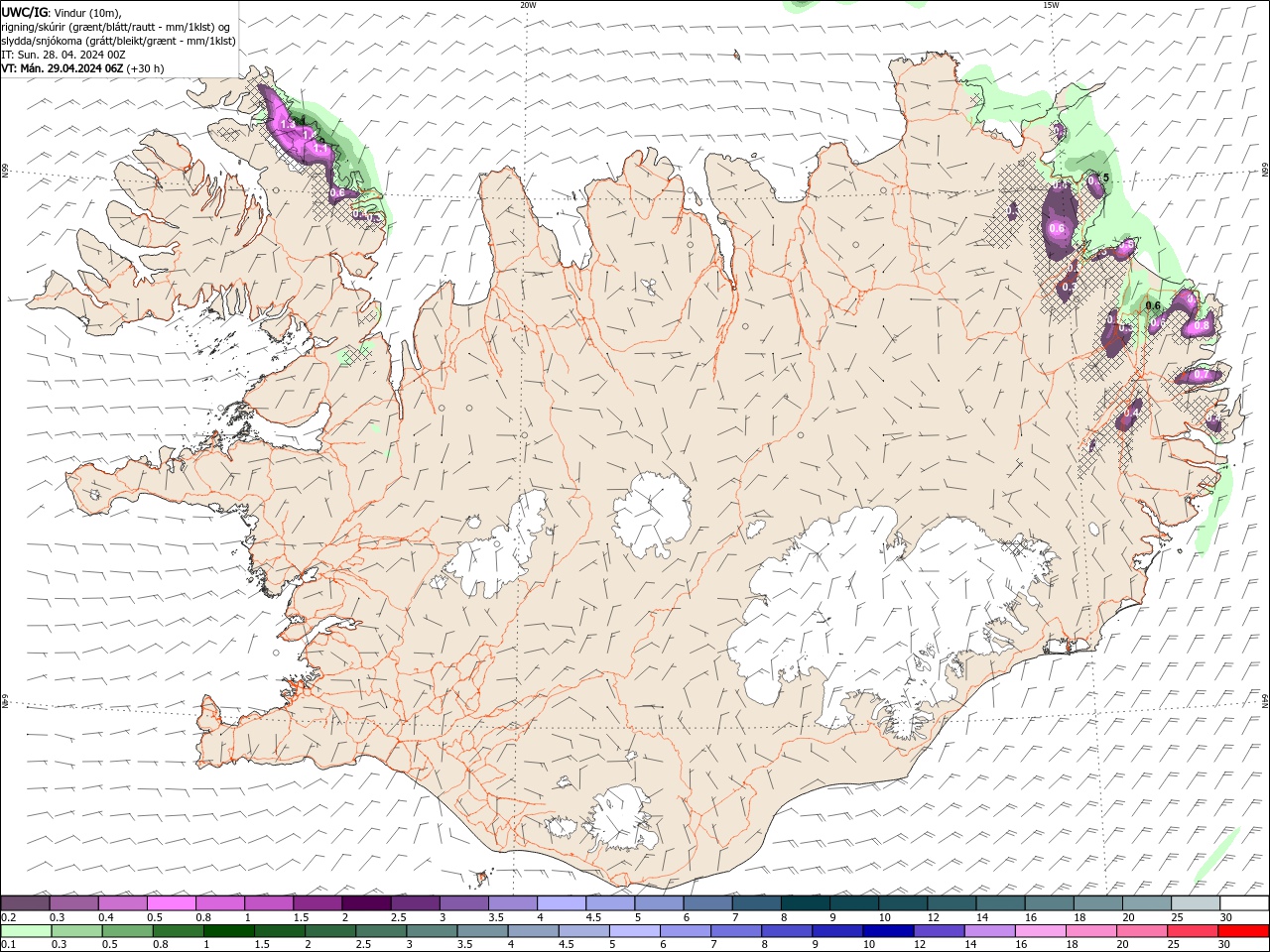The height and width of the screenshot is (952, 1270).
Task: Click the '12' label under the bottom legend row
Action: point(920,945)
